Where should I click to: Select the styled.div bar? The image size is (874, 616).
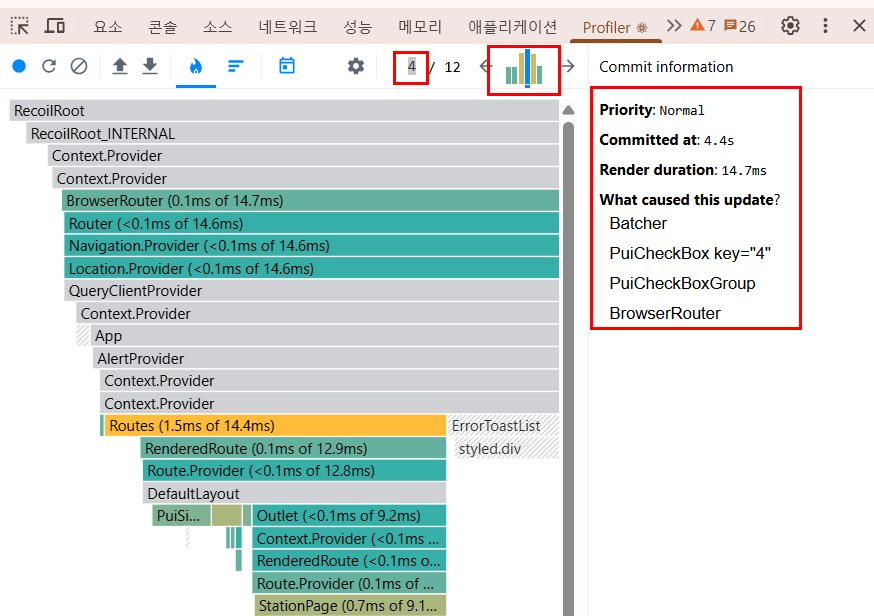click(507, 448)
